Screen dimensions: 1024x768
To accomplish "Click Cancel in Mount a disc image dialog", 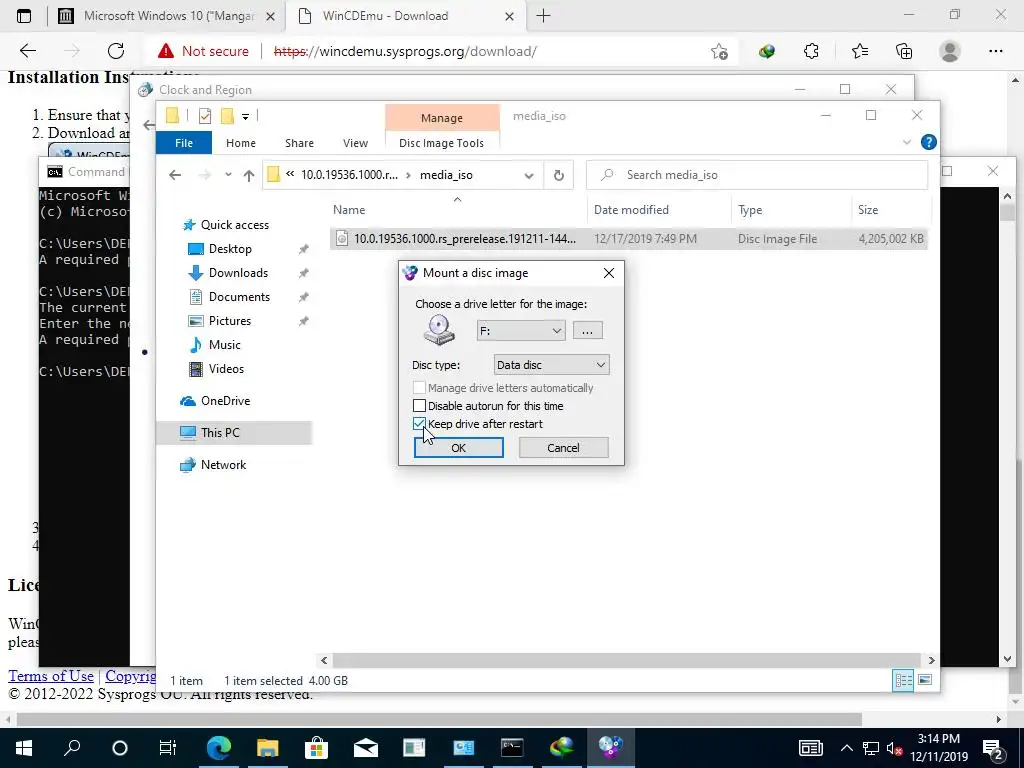I will [x=563, y=447].
